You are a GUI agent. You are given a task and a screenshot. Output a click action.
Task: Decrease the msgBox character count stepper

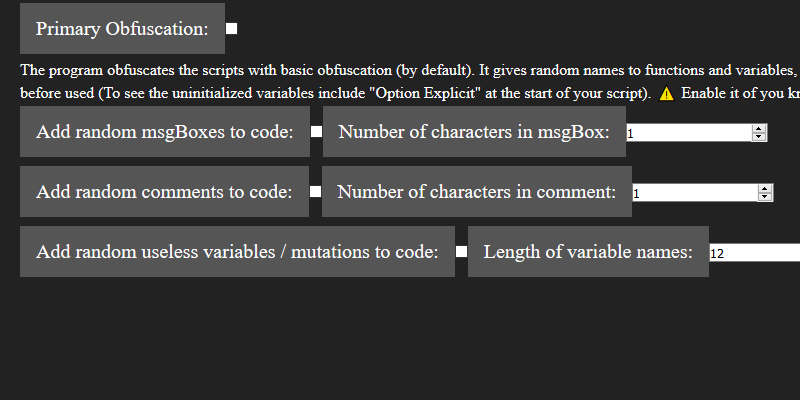click(759, 137)
